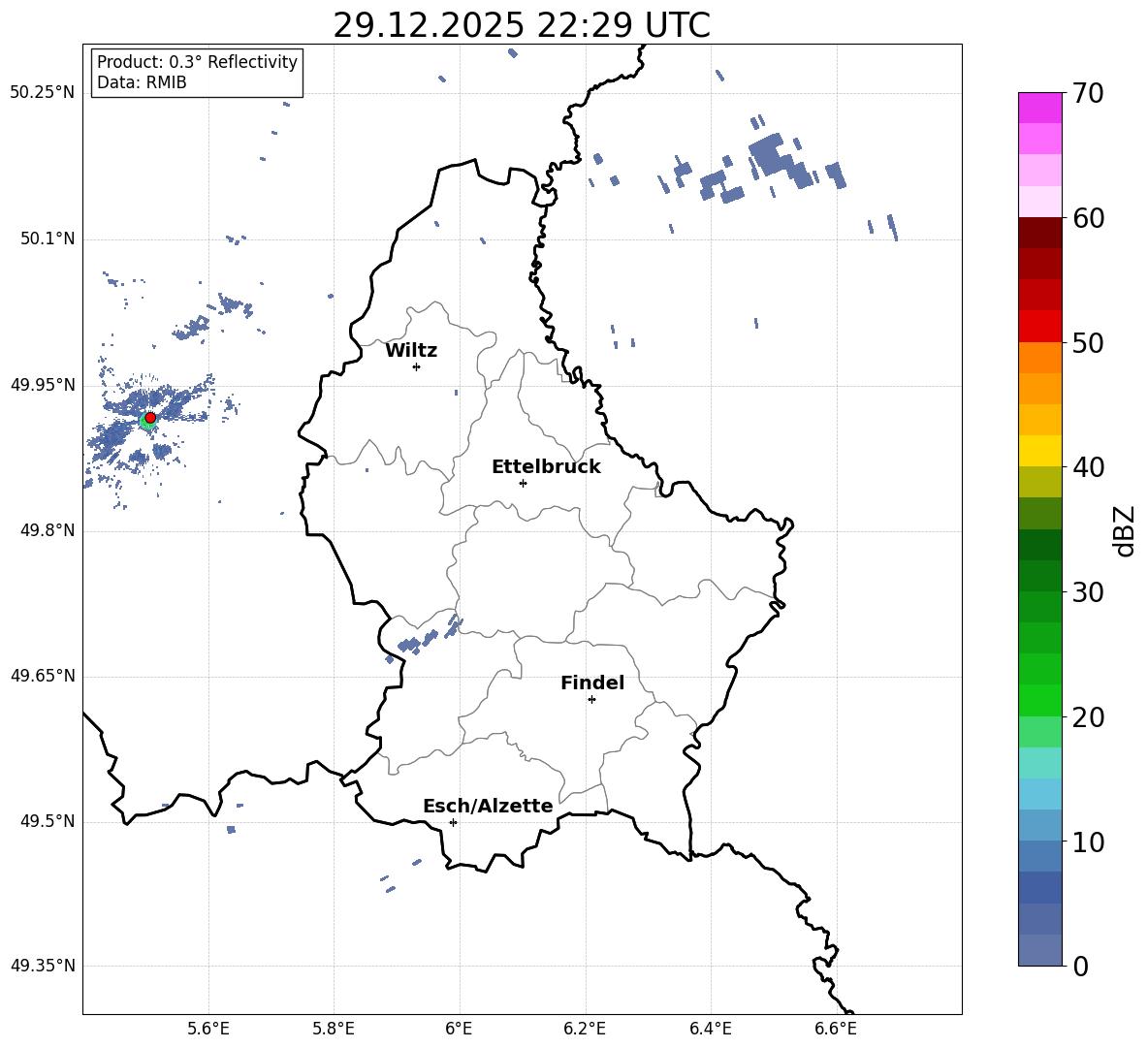
Task: Click the Wiltz city label
Action: pyautogui.click(x=411, y=351)
